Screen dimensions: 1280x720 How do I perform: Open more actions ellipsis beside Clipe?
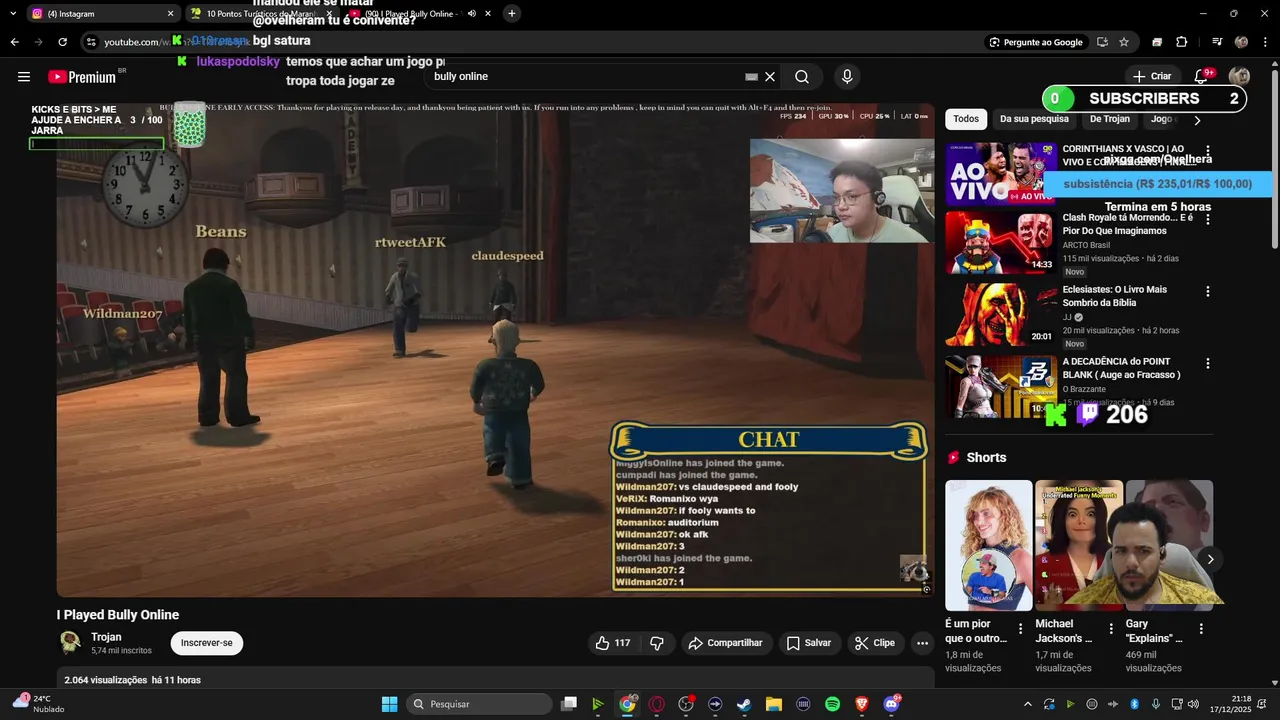tap(923, 643)
